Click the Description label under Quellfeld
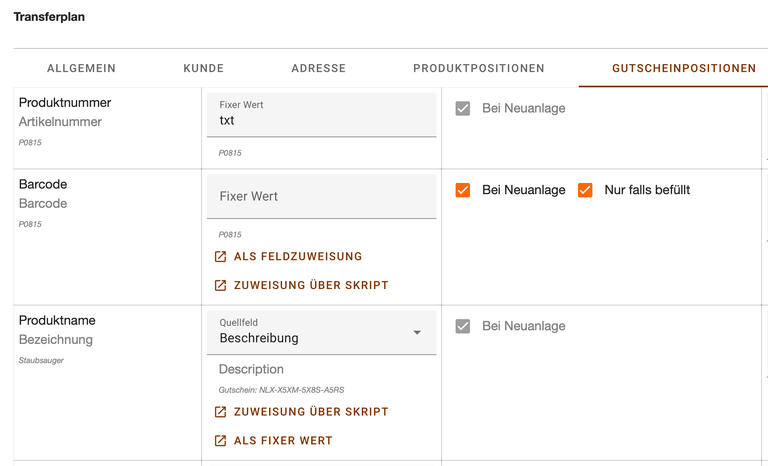Screen dimensions: 768x466 [x=251, y=369]
